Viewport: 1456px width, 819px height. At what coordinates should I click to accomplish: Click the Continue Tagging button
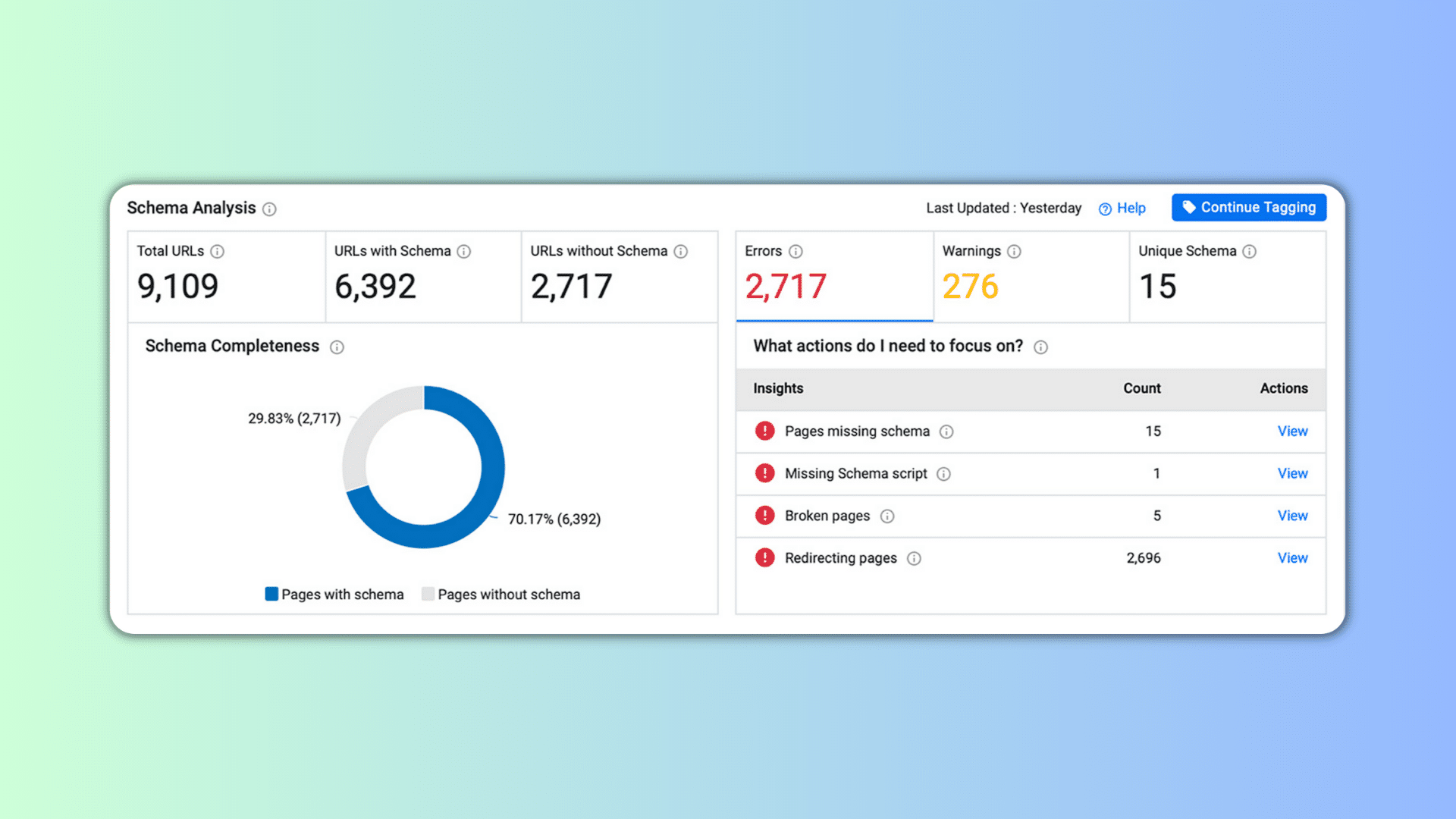click(x=1249, y=208)
